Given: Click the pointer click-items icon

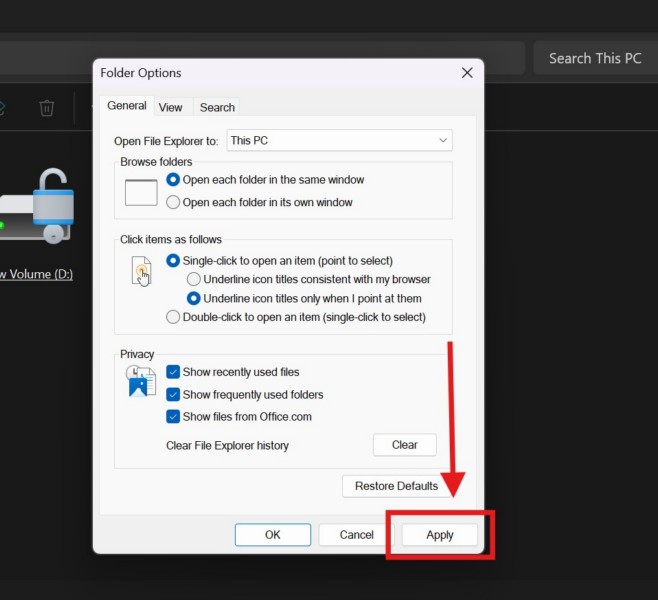Looking at the screenshot, I should coord(141,271).
